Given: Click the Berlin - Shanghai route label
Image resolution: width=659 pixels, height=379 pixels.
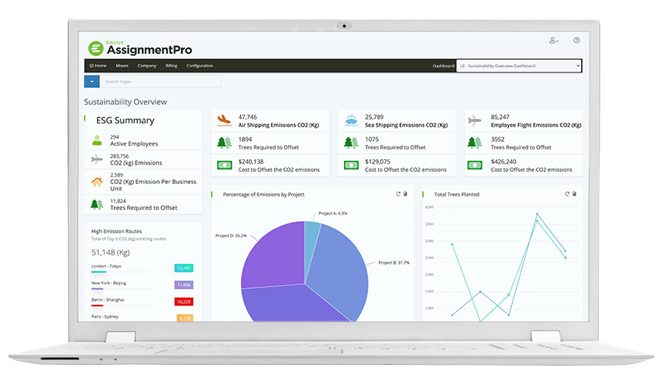Looking at the screenshot, I should [108, 300].
